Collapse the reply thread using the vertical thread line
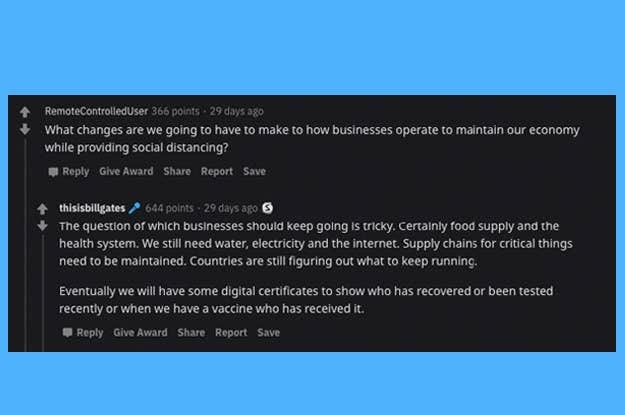625x415 pixels. coord(42,290)
